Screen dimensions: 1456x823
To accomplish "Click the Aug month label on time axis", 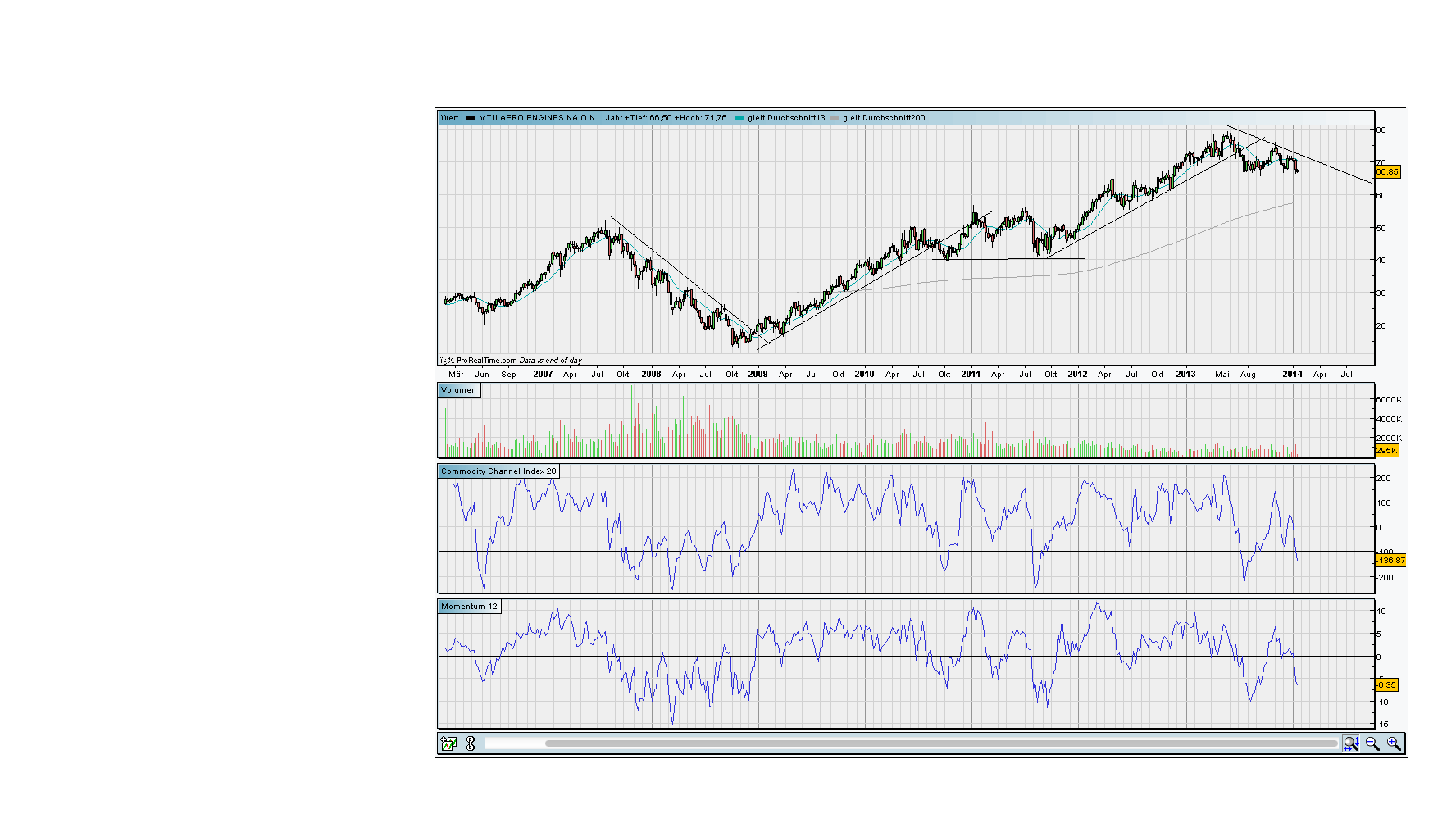I will click(1248, 375).
